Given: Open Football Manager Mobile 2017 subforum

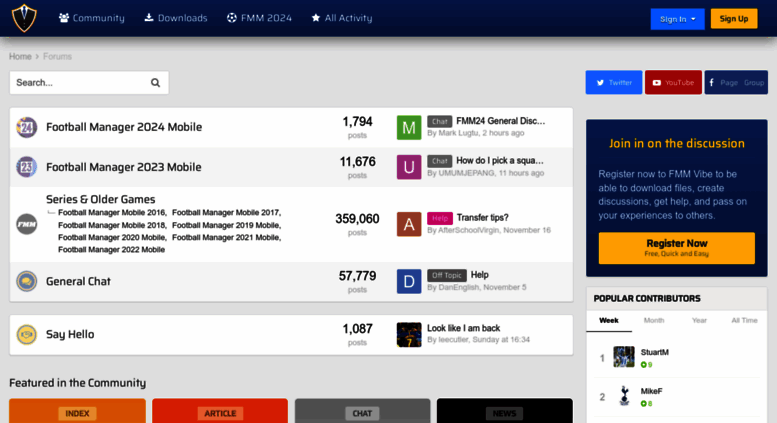Looking at the screenshot, I should pyautogui.click(x=226, y=212).
